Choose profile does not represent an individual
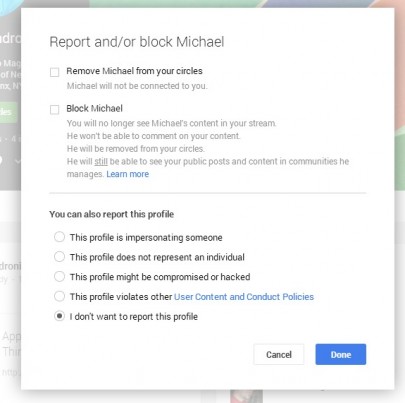Screen dimensions: 405x403 (x=59, y=257)
